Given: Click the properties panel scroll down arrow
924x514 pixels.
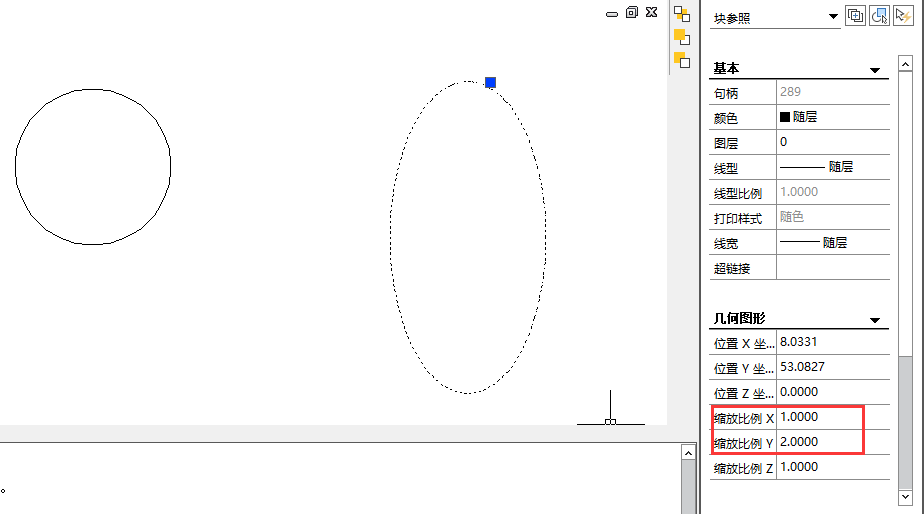Looking at the screenshot, I should [x=906, y=496].
